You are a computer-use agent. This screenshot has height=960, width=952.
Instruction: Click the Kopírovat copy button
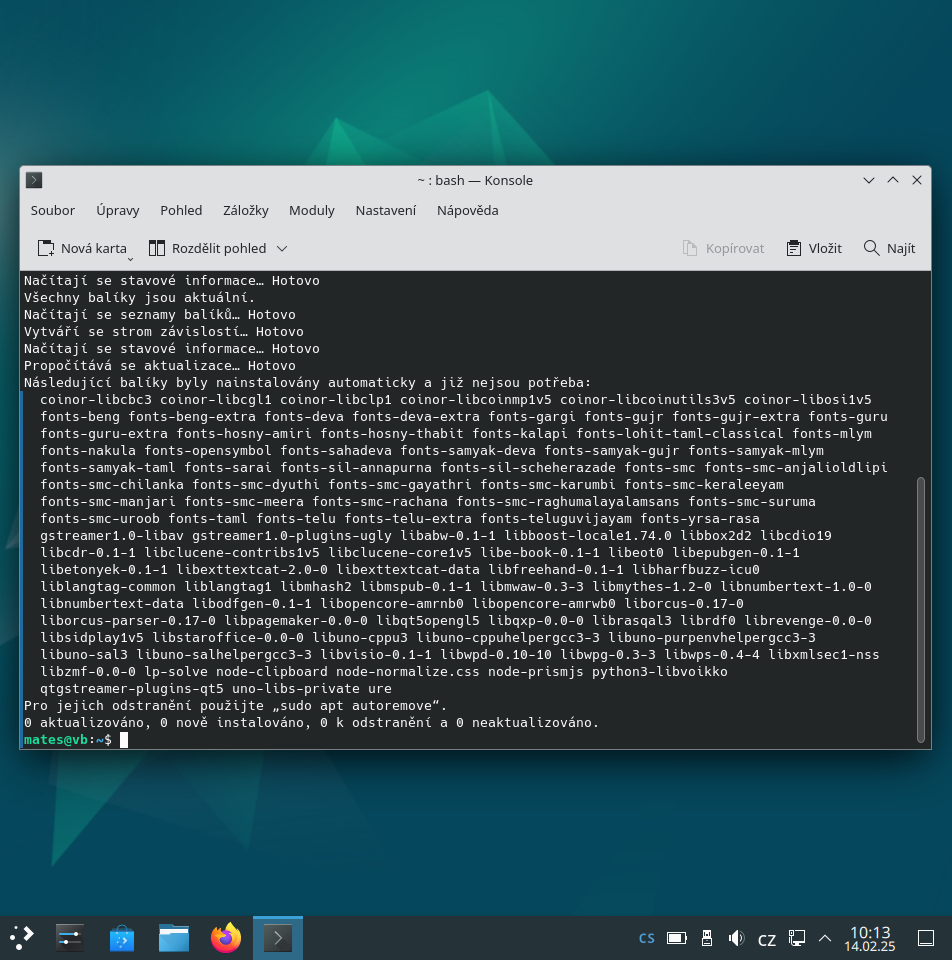[724, 249]
